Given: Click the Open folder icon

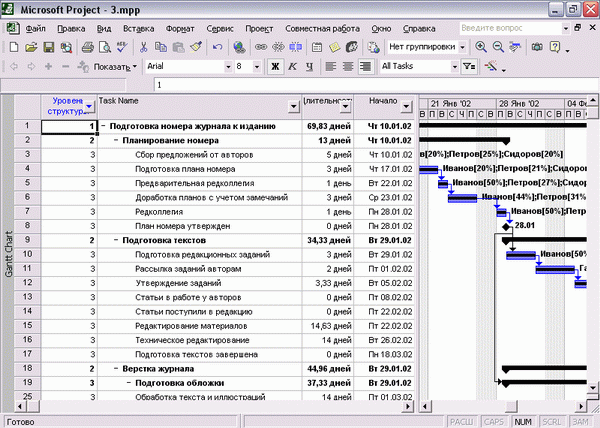Looking at the screenshot, I should click(x=31, y=47).
